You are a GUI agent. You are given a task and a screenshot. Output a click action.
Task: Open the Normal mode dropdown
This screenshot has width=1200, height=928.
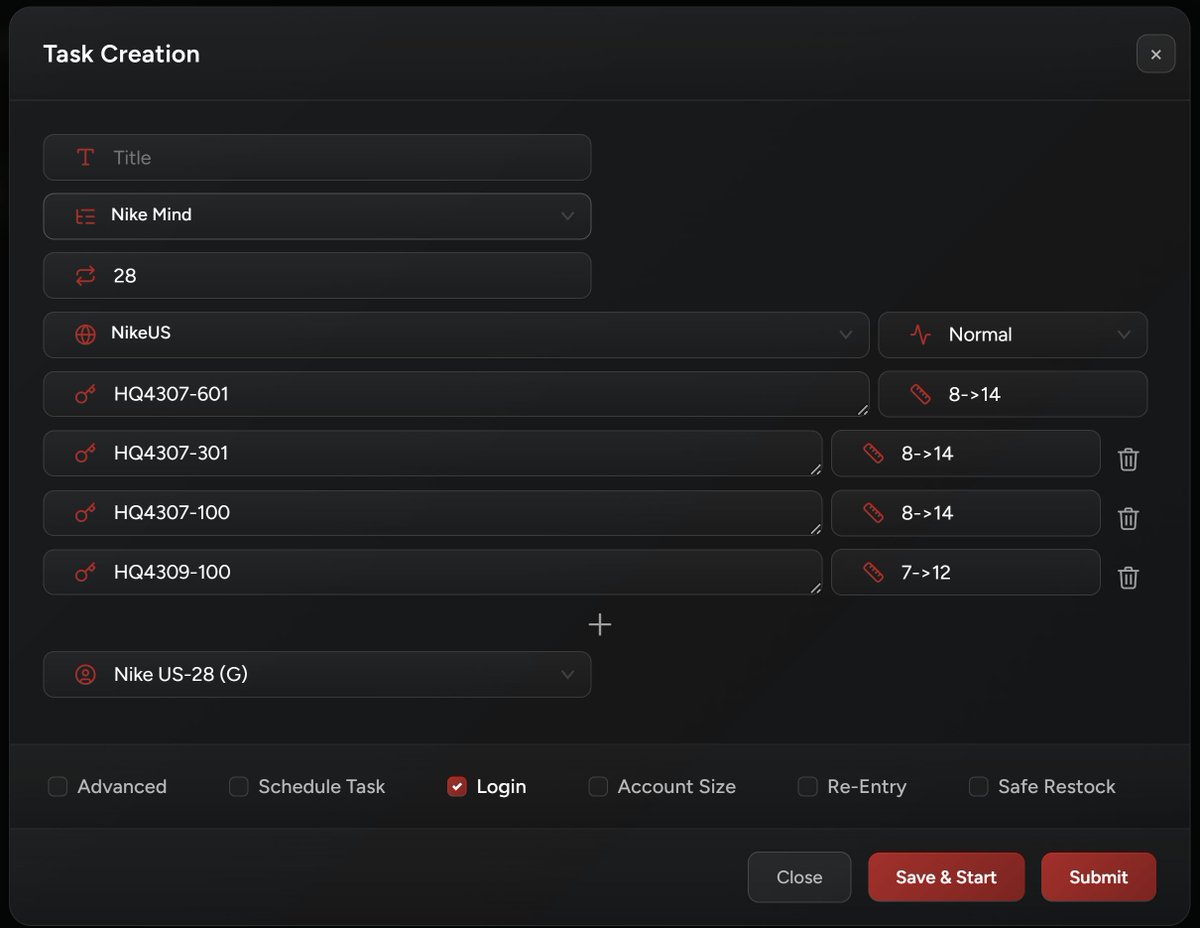coord(1013,335)
